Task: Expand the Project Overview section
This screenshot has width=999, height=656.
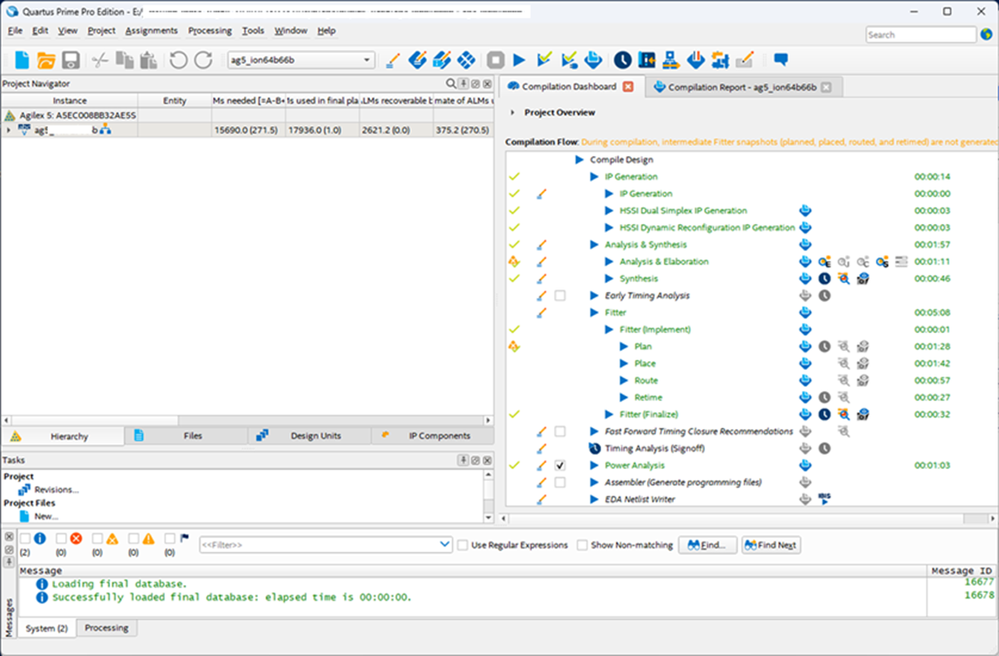Action: tap(513, 113)
